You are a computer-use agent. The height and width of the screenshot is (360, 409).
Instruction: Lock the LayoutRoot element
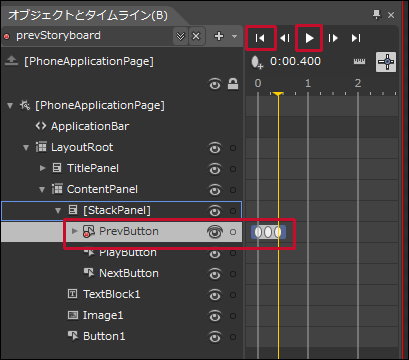(x=233, y=148)
